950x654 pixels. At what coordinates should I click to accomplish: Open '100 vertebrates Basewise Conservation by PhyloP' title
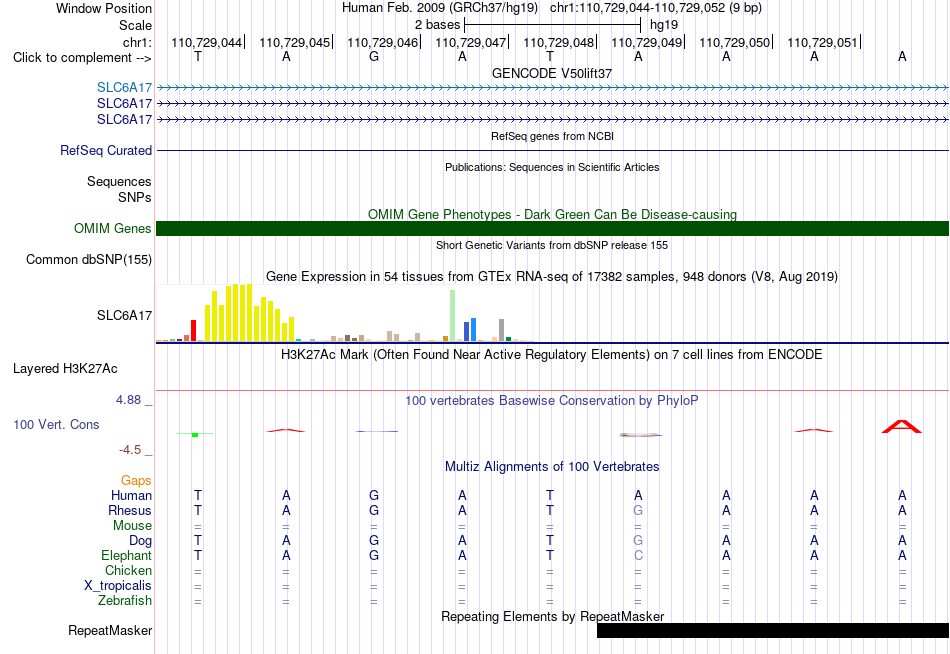click(552, 401)
